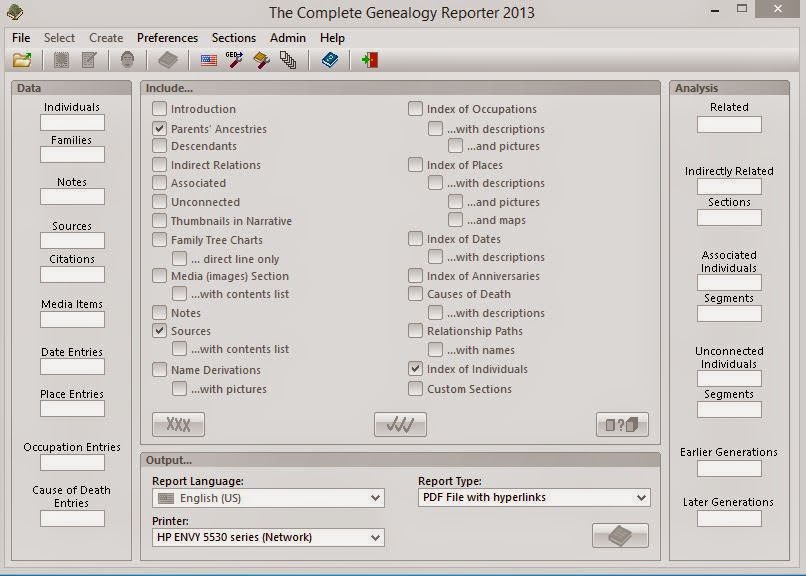This screenshot has height=576, width=806.
Task: Enable Thumbnails in Narrative
Action: [x=159, y=220]
